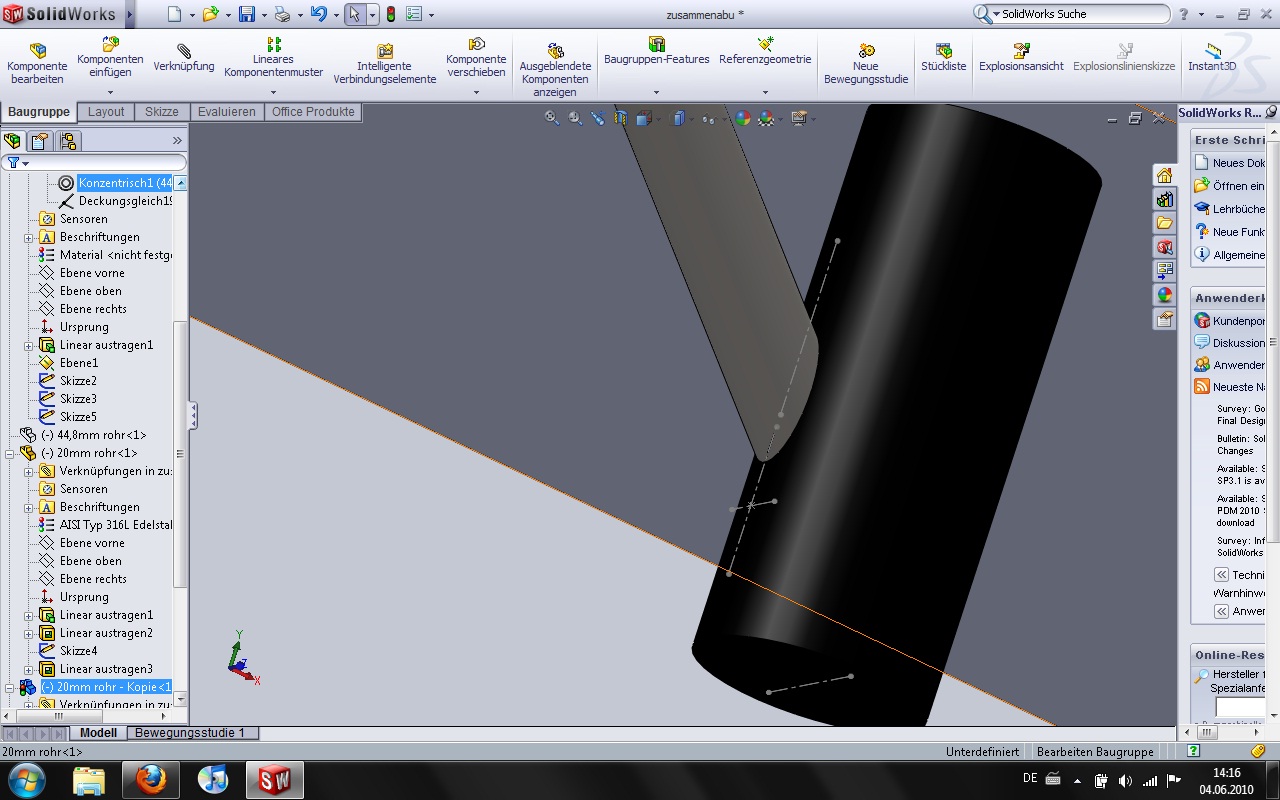1280x800 pixels.
Task: Open the Stückliste tool
Action: point(943,57)
